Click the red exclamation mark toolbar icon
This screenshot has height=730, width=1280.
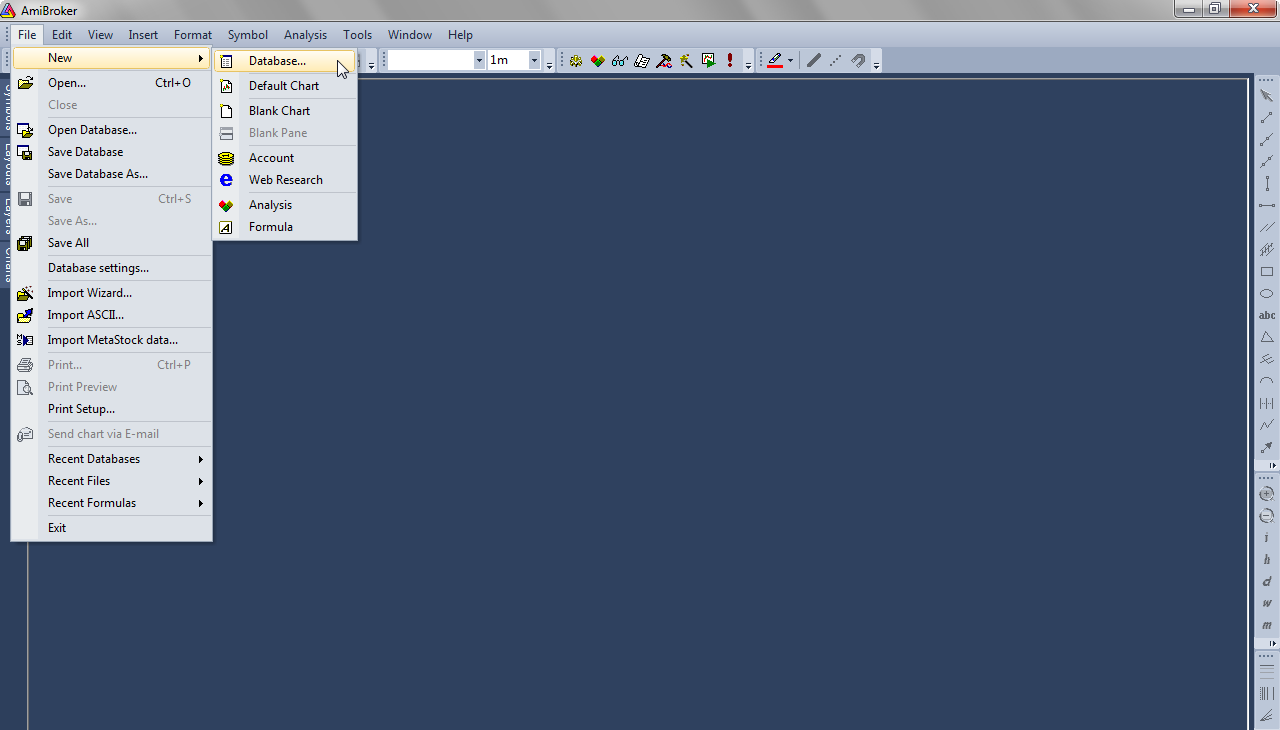[x=730, y=61]
